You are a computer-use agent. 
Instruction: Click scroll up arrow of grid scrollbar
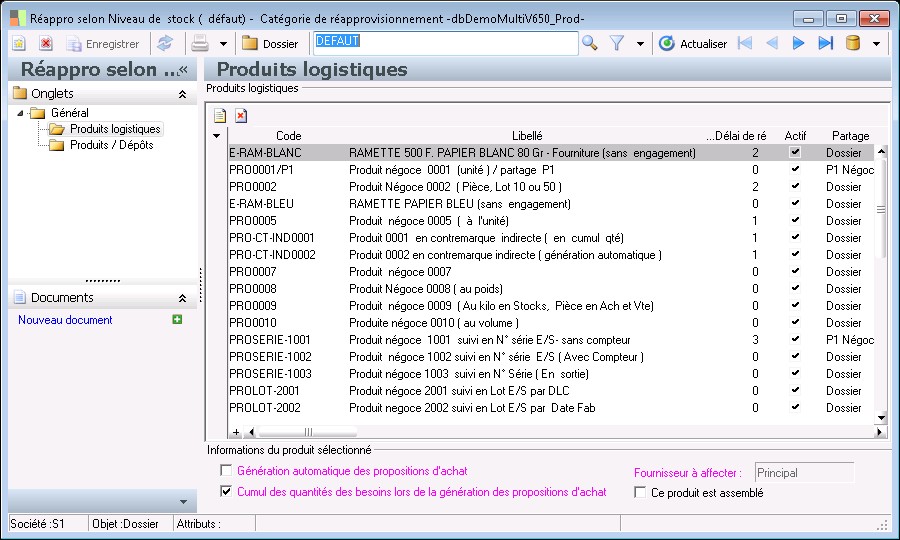pos(881,151)
